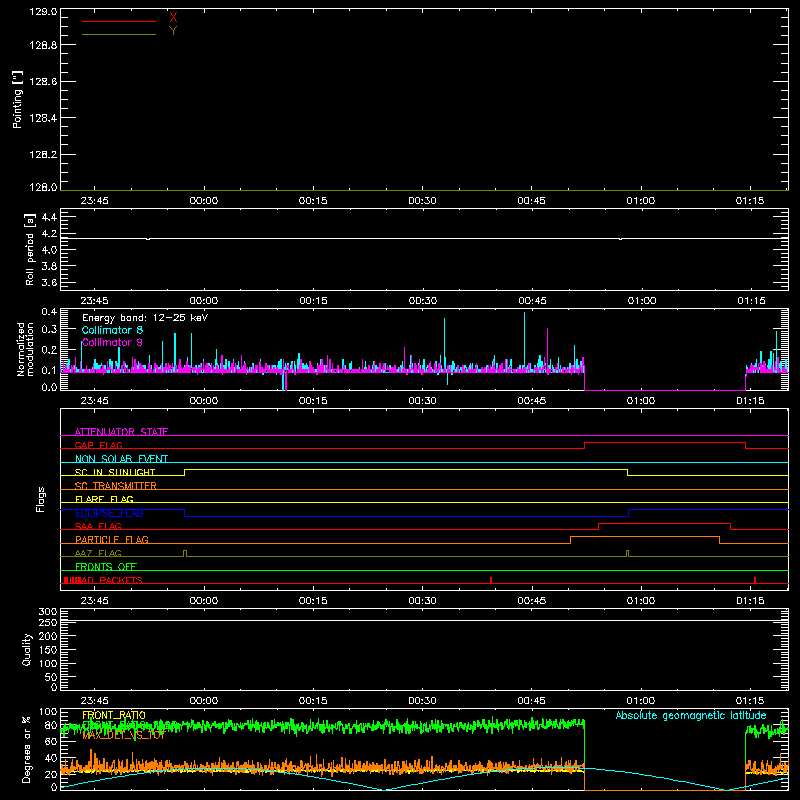Screen dimensions: 800x800
Task: Click the 'Normalized modulation' axis title
Action: point(25,349)
